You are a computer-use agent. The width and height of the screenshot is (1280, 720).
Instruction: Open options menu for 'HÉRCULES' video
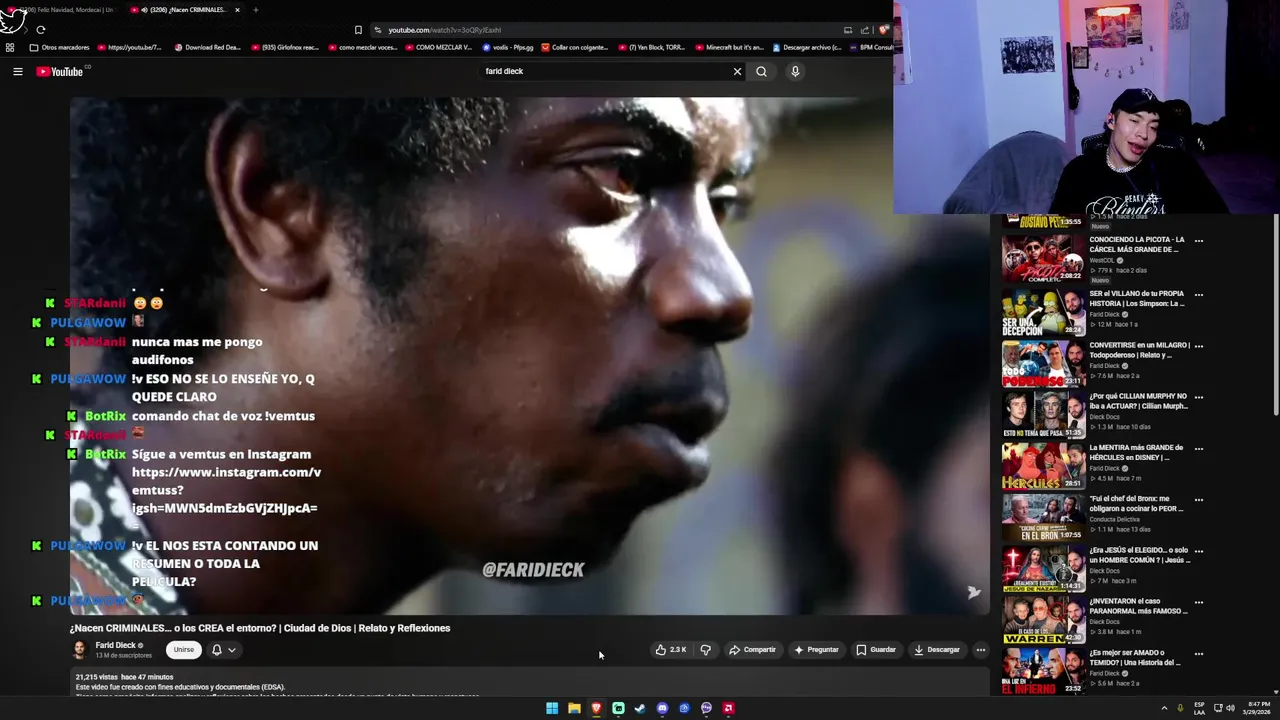(x=1198, y=448)
